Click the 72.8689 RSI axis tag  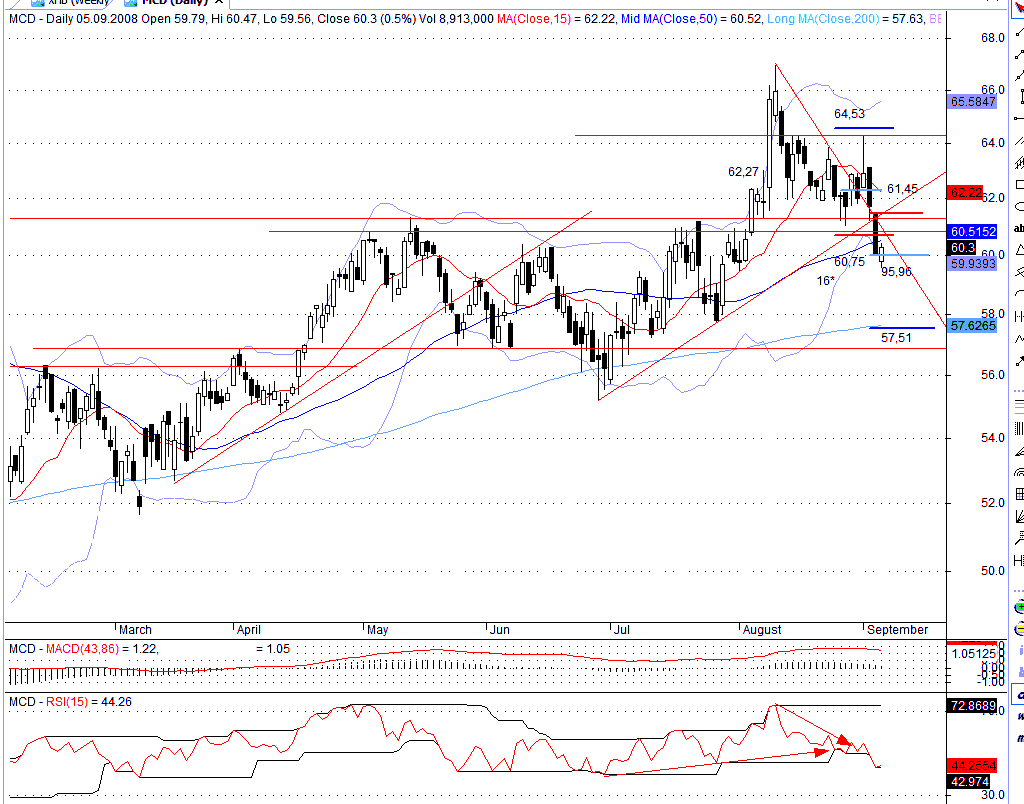point(972,705)
